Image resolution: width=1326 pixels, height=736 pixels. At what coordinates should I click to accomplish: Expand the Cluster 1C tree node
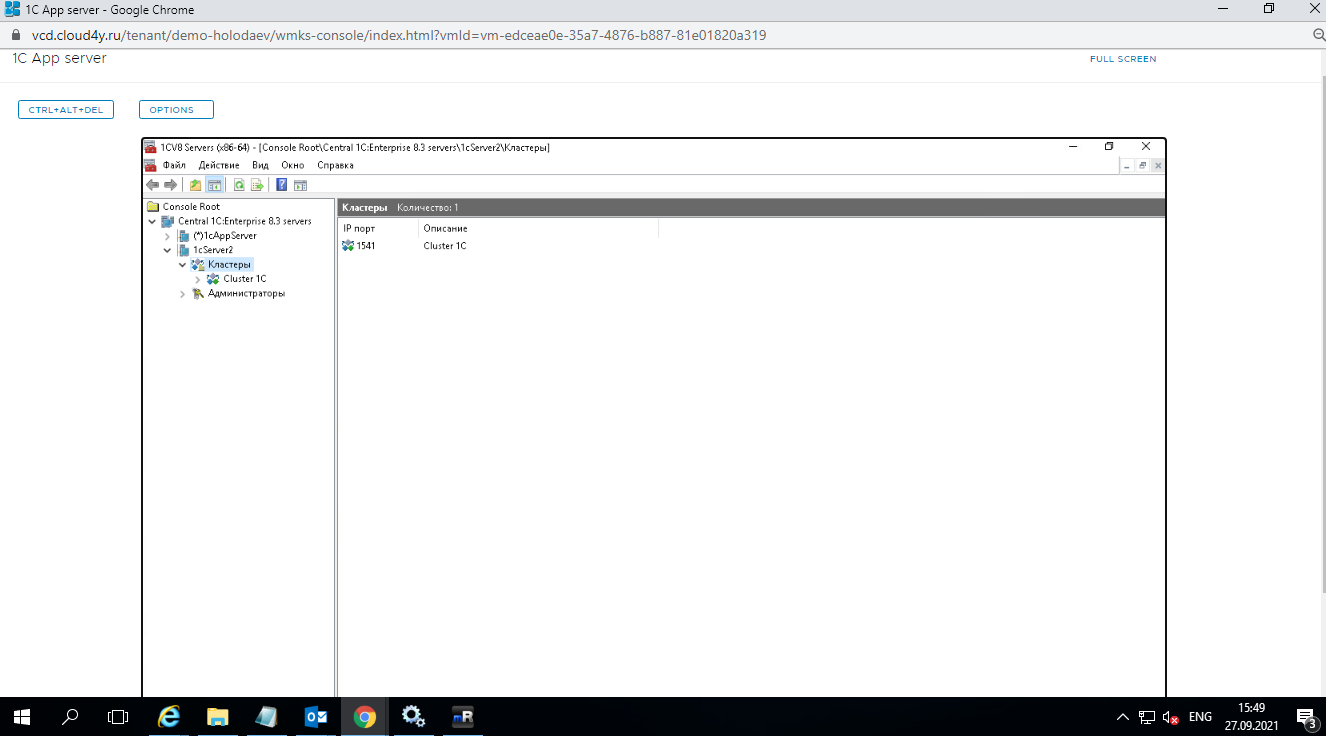coord(198,279)
